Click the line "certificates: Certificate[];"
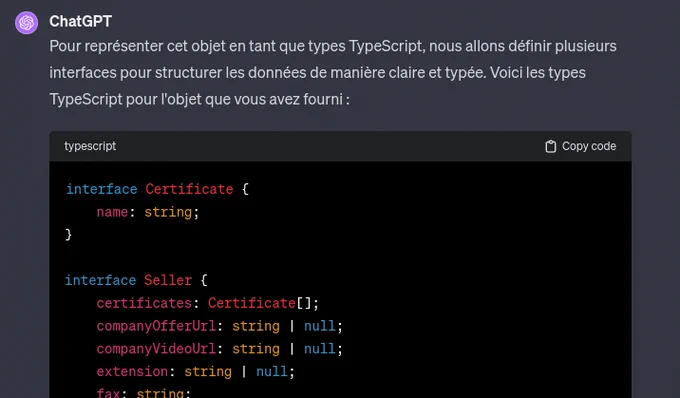 coord(207,303)
